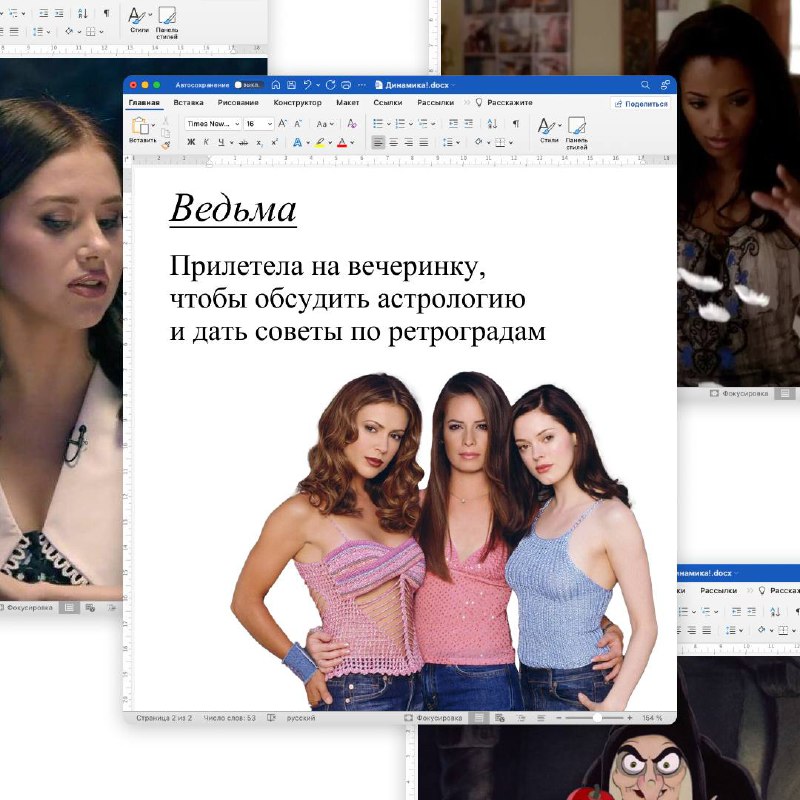This screenshot has width=800, height=800.
Task: Open the Панель стилей (Styles pane)
Action: (577, 133)
